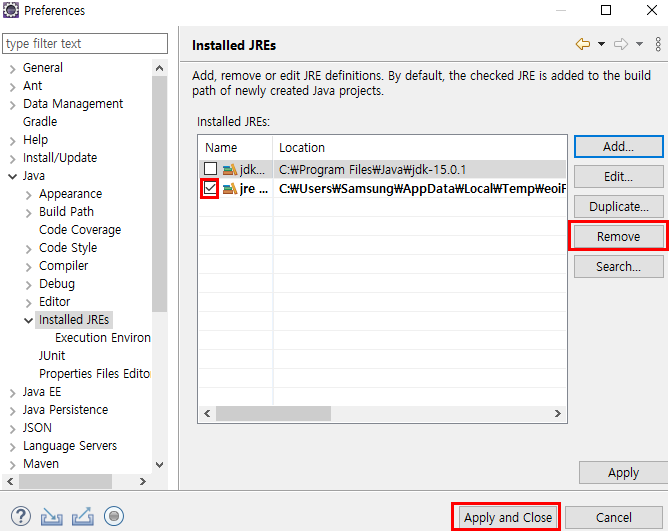The width and height of the screenshot is (669, 531).
Task: Expand the General tree node
Action: [x=12, y=68]
